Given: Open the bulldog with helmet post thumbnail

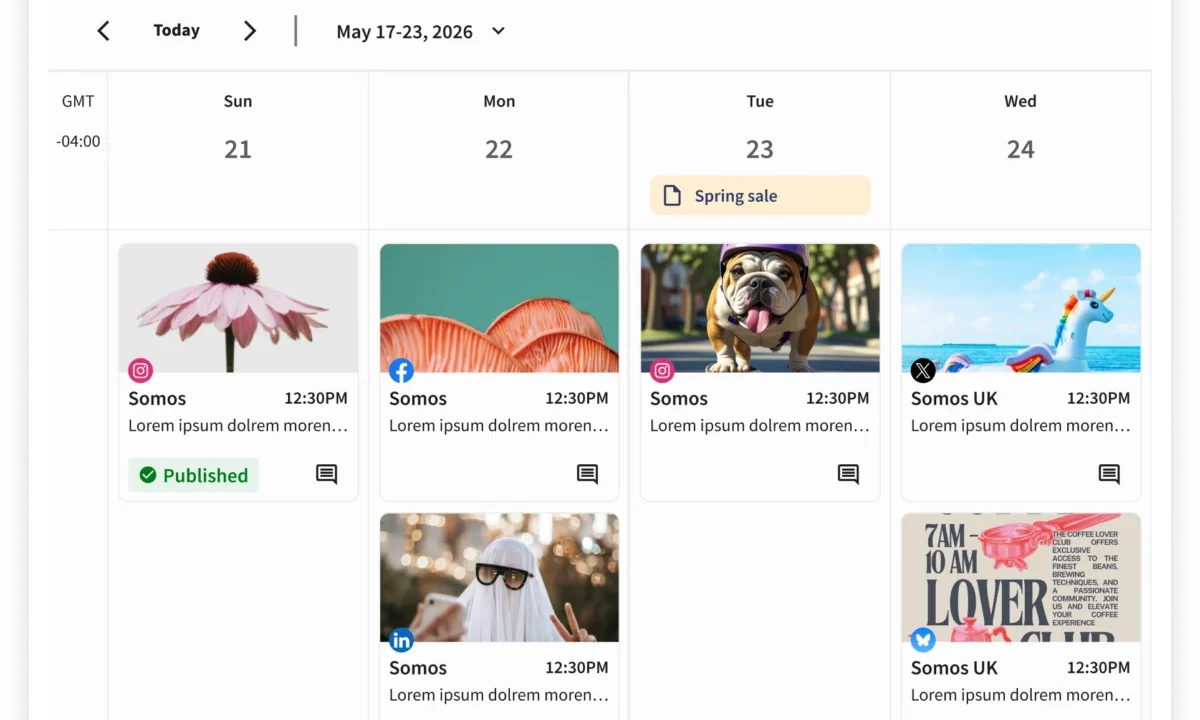Looking at the screenshot, I should pos(760,308).
